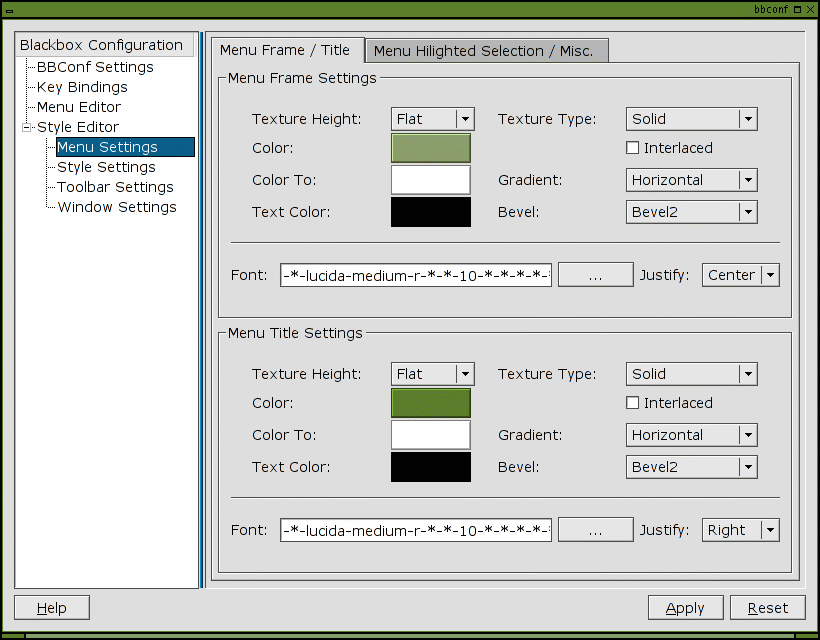Pick the Menu Frame Text Color swatch

click(x=431, y=212)
